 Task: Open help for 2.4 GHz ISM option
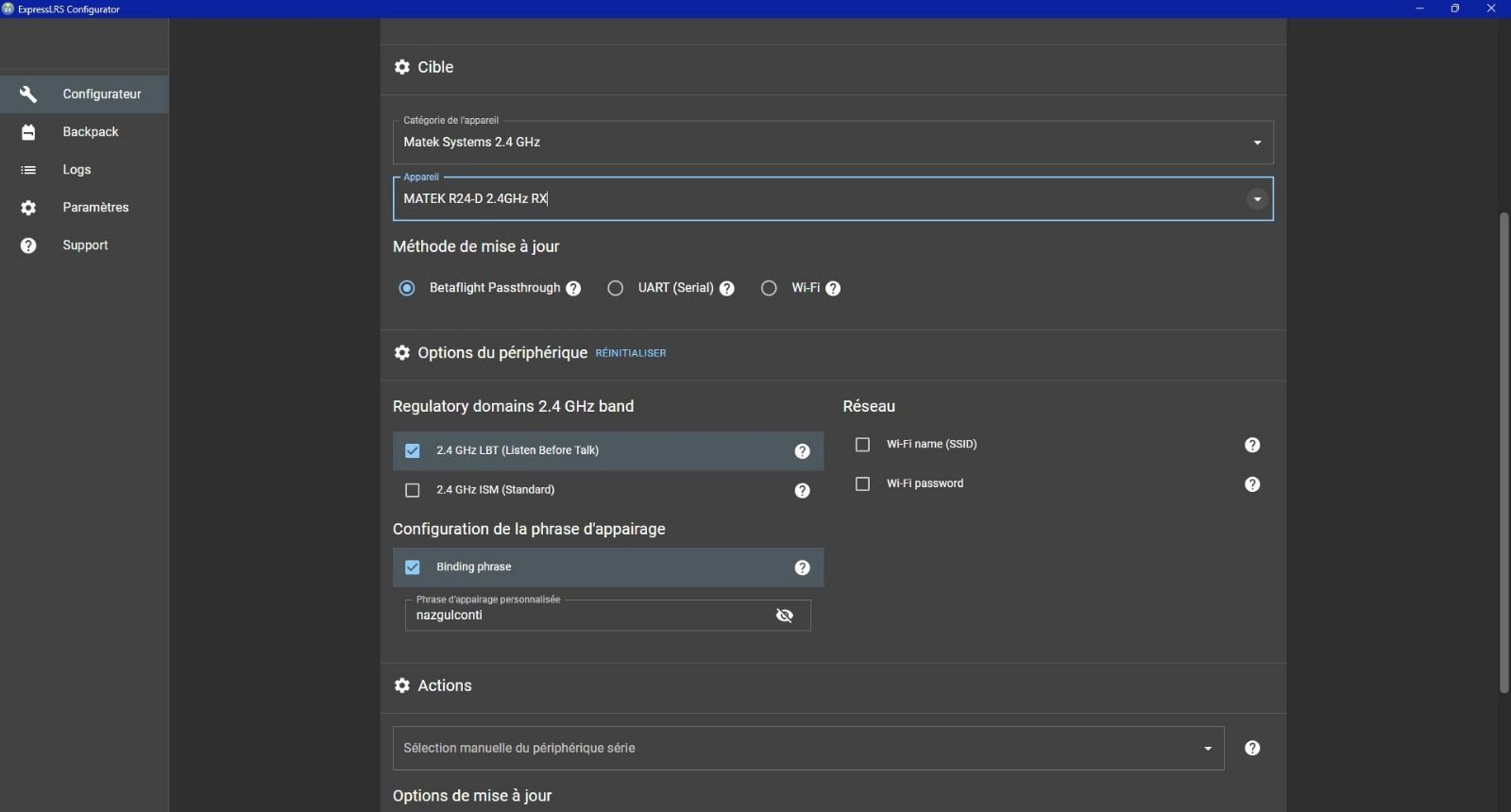pos(802,491)
